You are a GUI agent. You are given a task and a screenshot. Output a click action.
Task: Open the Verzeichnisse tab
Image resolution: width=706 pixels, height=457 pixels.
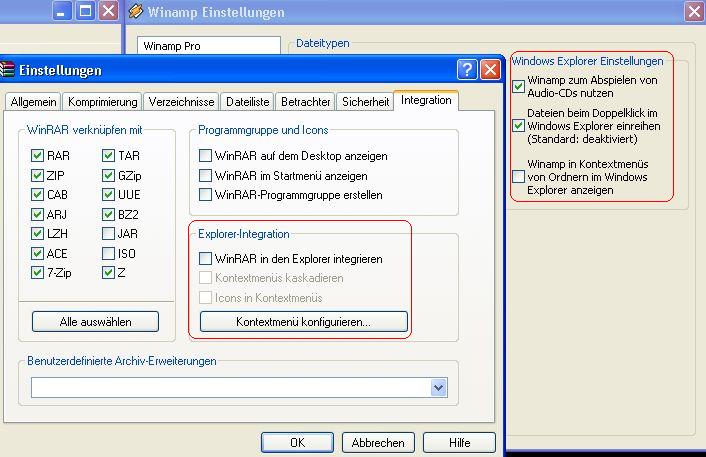181,102
